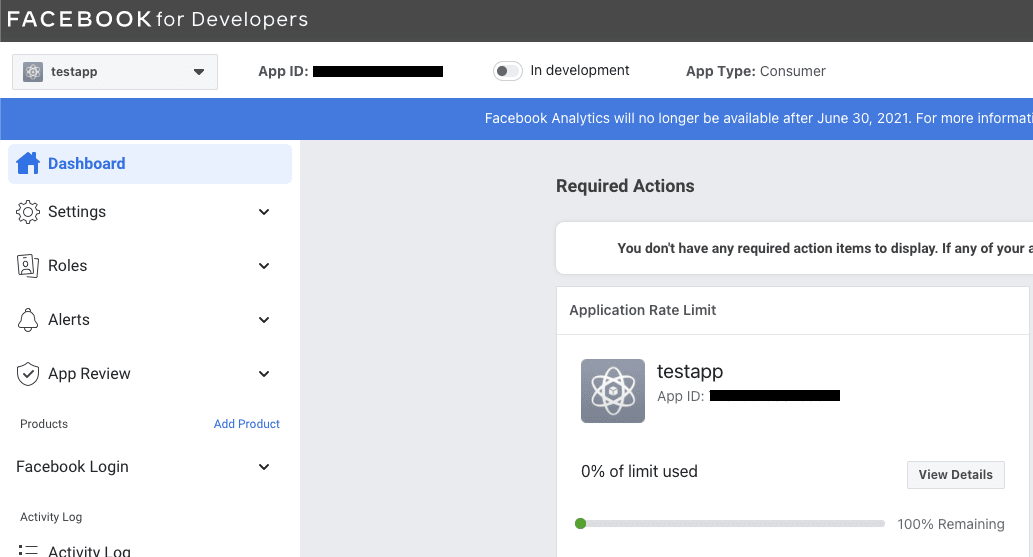Expand the Facebook Login chevron
The width and height of the screenshot is (1033, 557).
pos(264,467)
